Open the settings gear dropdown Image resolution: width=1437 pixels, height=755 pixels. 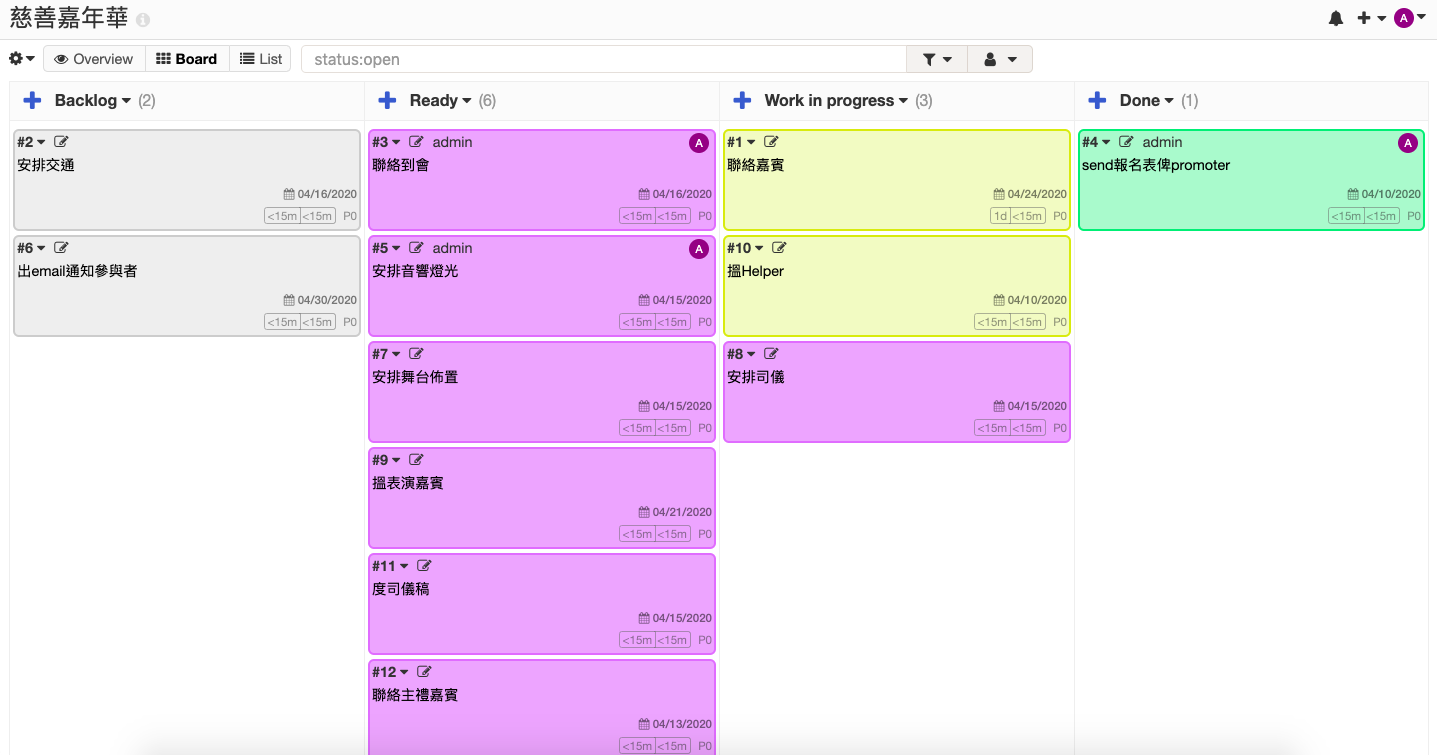point(22,59)
